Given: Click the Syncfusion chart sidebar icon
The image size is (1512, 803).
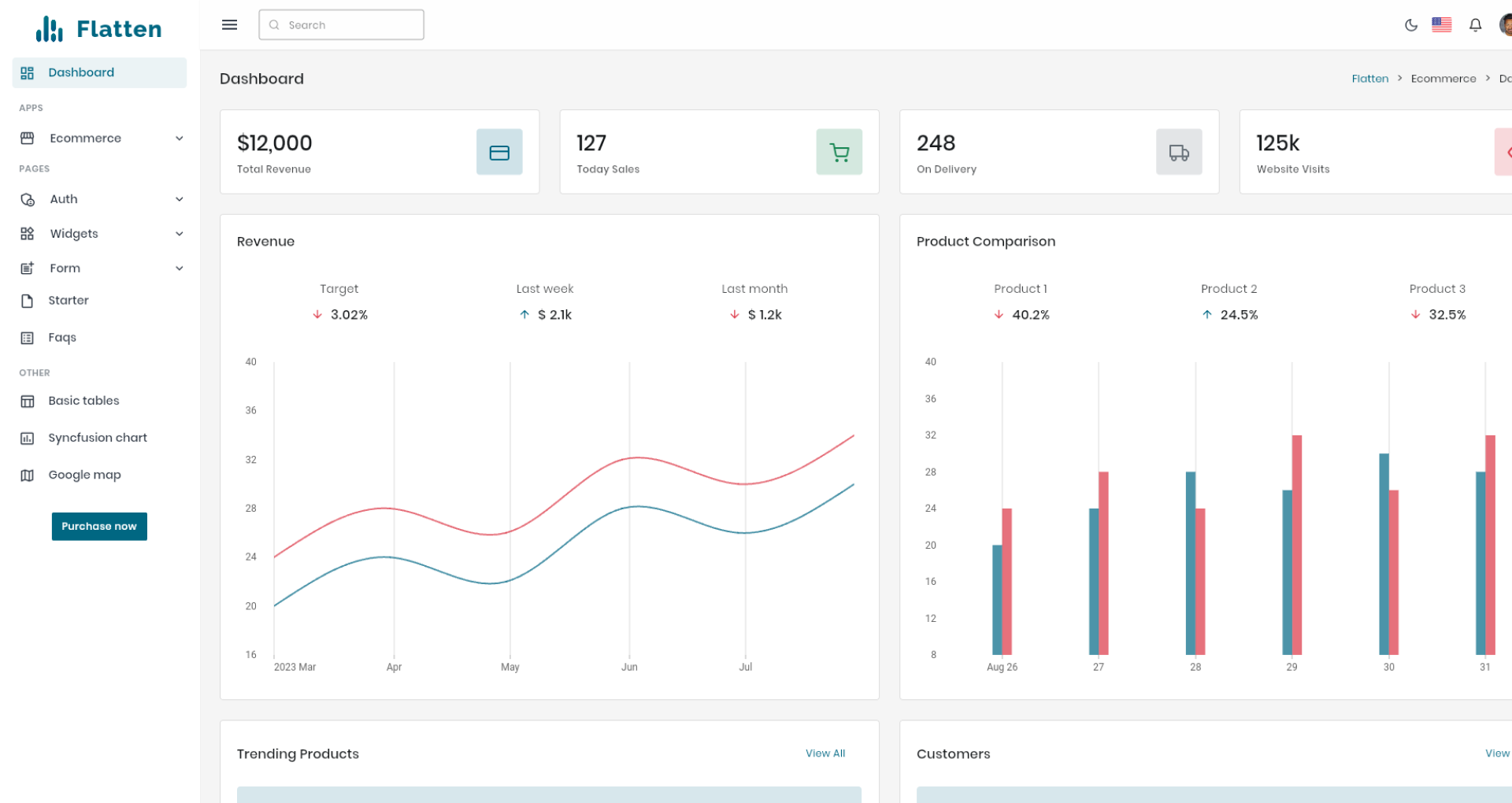Looking at the screenshot, I should (x=28, y=438).
